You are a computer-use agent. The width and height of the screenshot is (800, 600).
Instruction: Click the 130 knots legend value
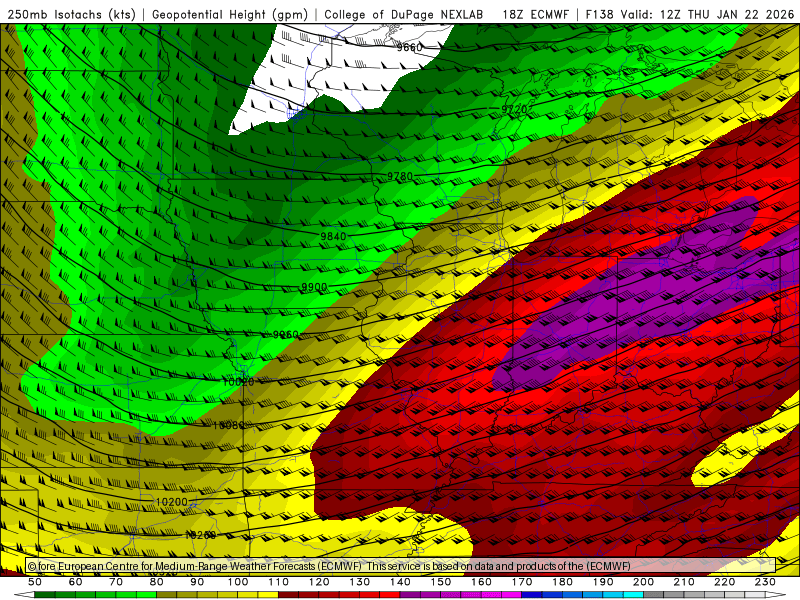pos(360,582)
